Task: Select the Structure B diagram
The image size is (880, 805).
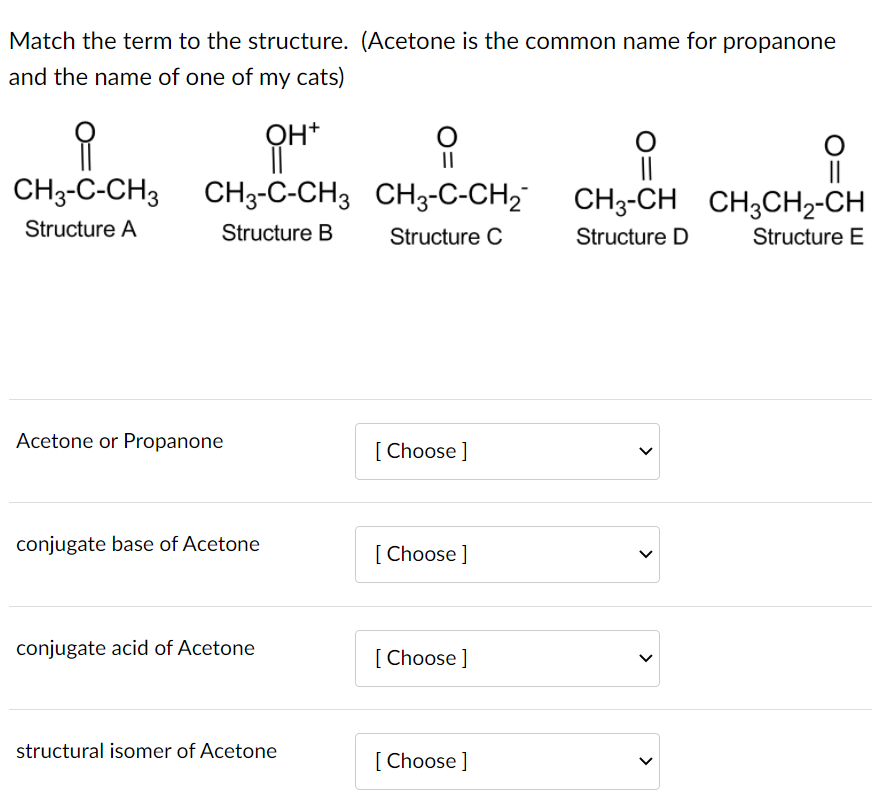Action: [x=275, y=180]
